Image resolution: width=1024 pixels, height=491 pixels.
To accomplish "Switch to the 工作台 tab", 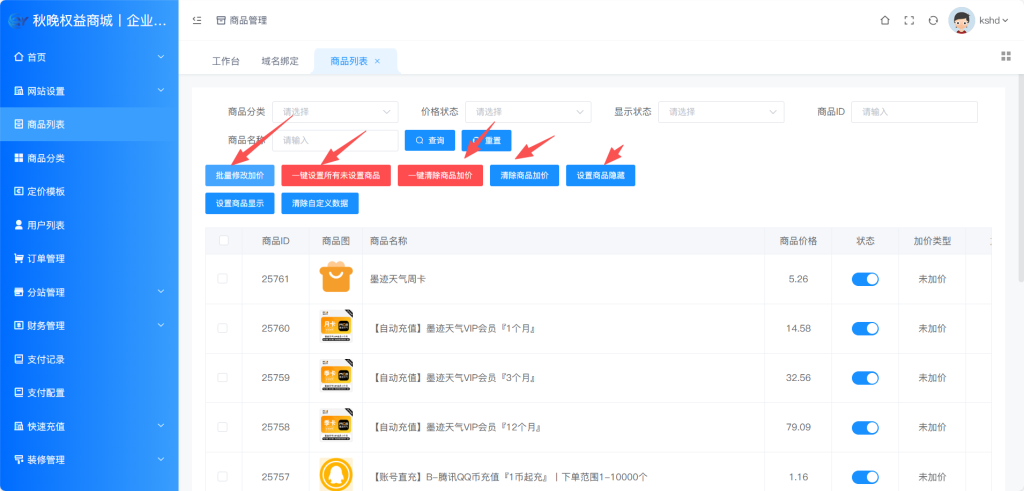I will point(226,61).
